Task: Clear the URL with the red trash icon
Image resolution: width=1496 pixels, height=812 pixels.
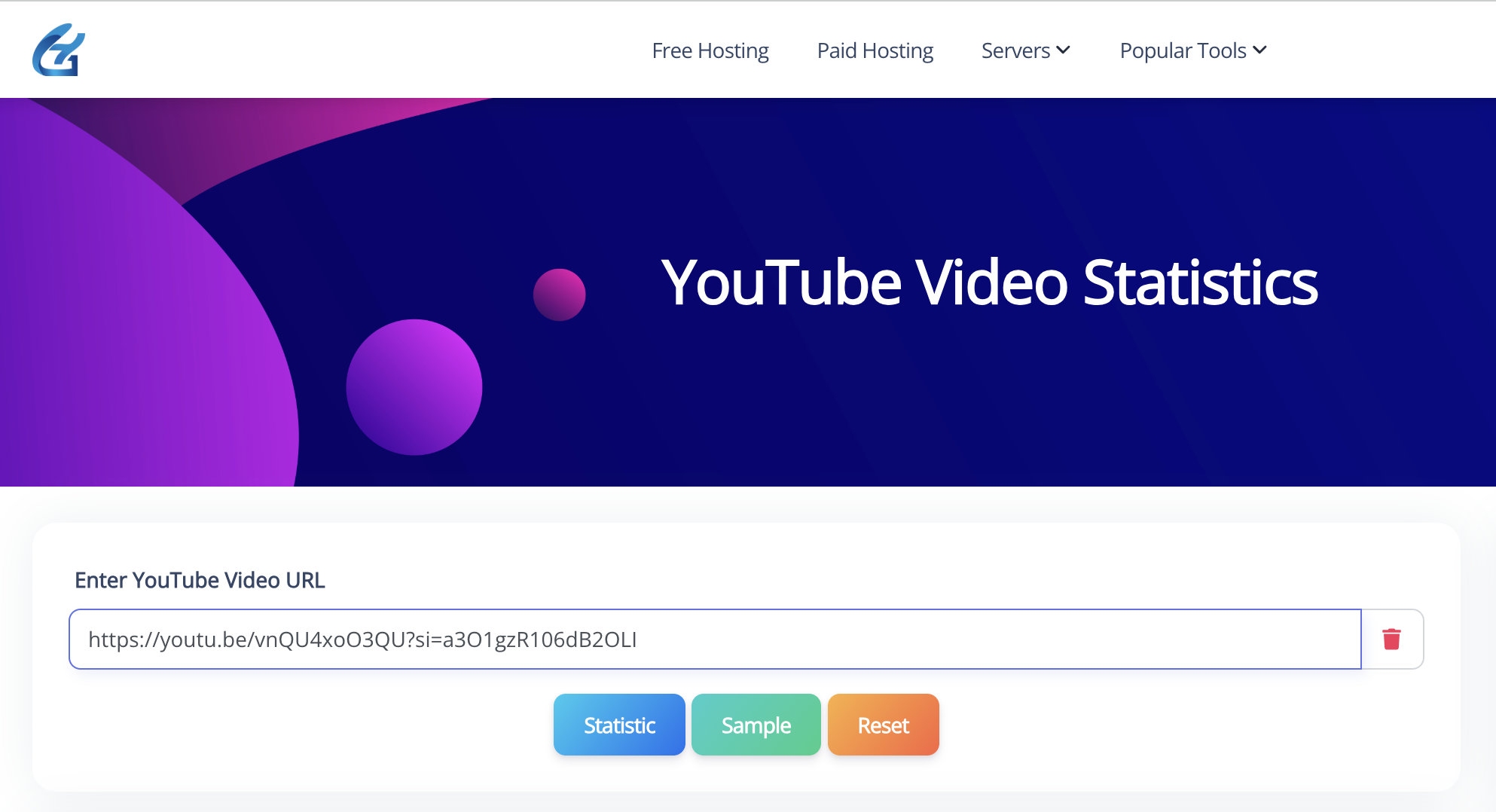Action: pyautogui.click(x=1391, y=639)
